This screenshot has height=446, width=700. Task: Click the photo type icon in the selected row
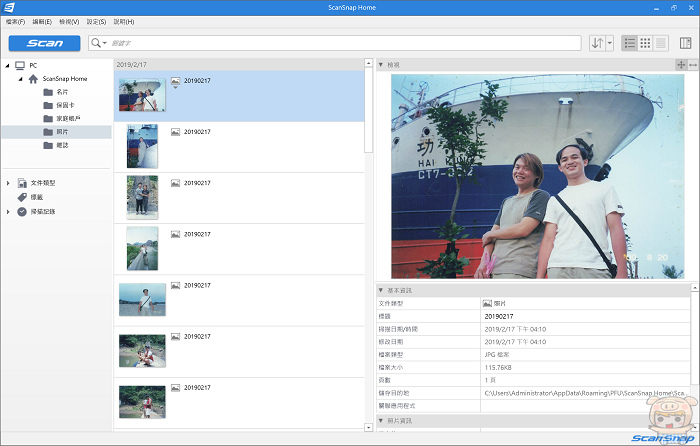[x=175, y=81]
